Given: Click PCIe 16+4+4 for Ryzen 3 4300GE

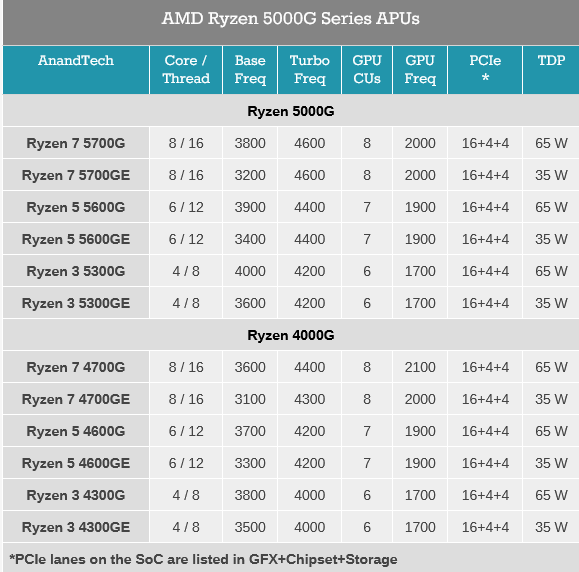Looking at the screenshot, I should pos(485,527).
